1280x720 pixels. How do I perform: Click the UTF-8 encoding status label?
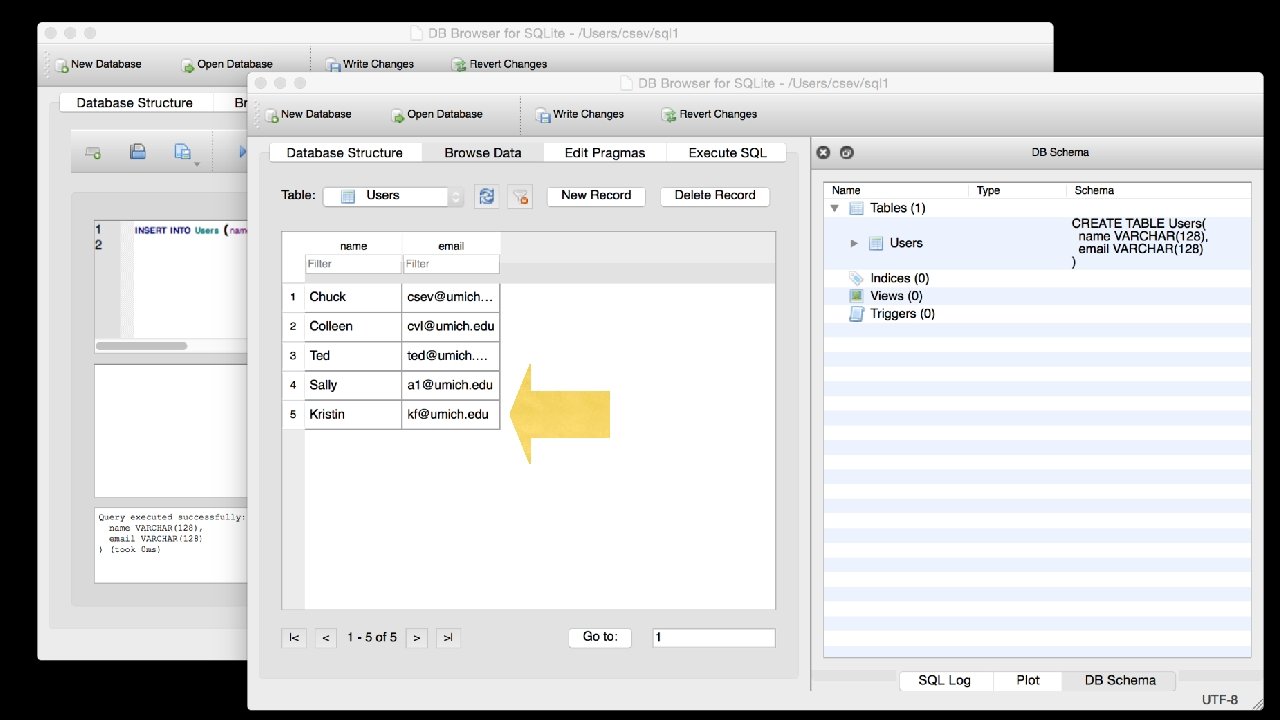coord(1220,700)
